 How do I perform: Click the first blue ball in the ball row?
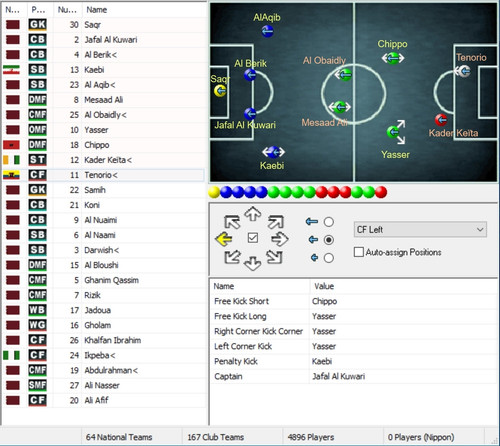coord(226,192)
